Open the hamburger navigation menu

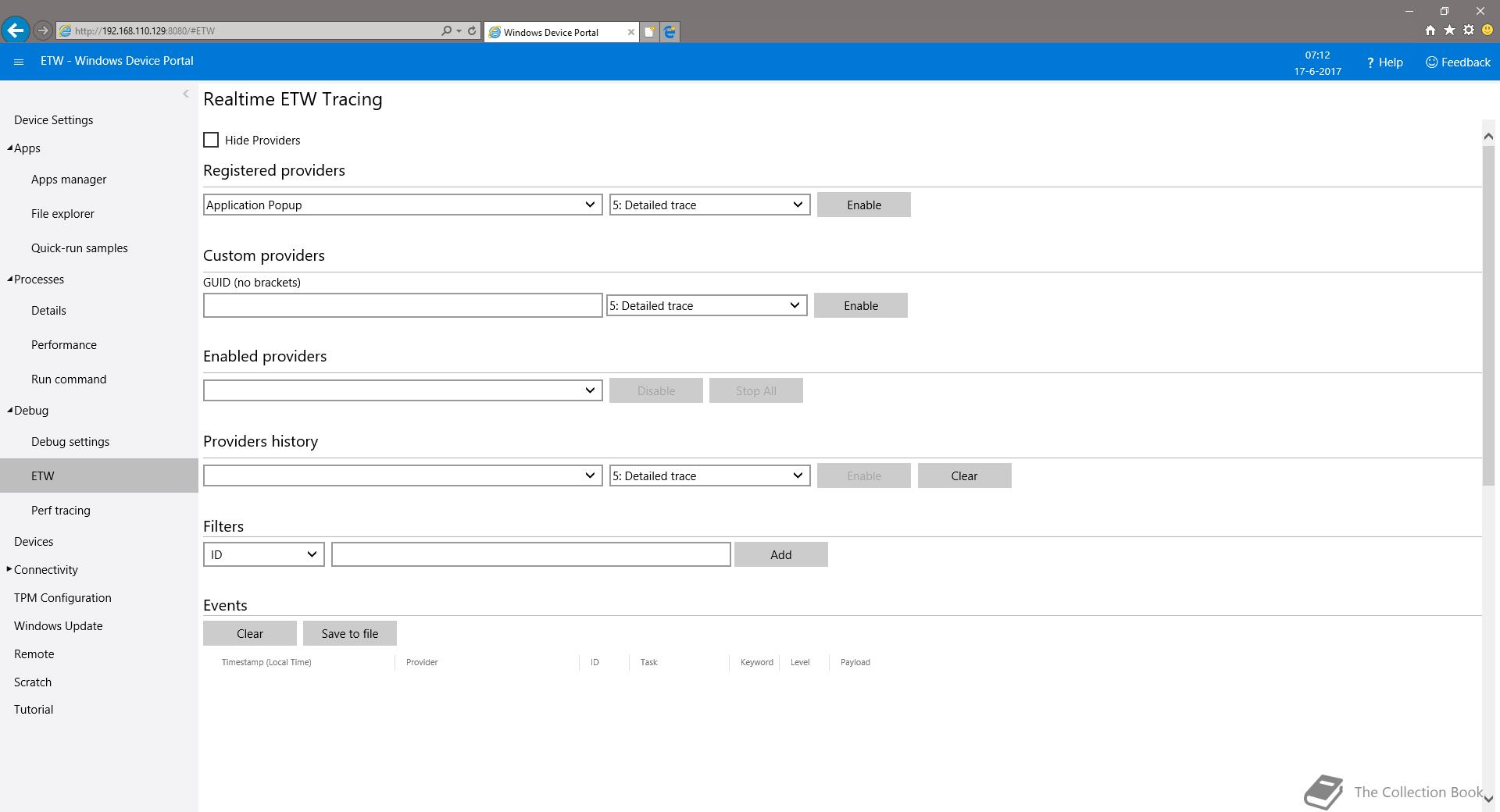(x=19, y=62)
